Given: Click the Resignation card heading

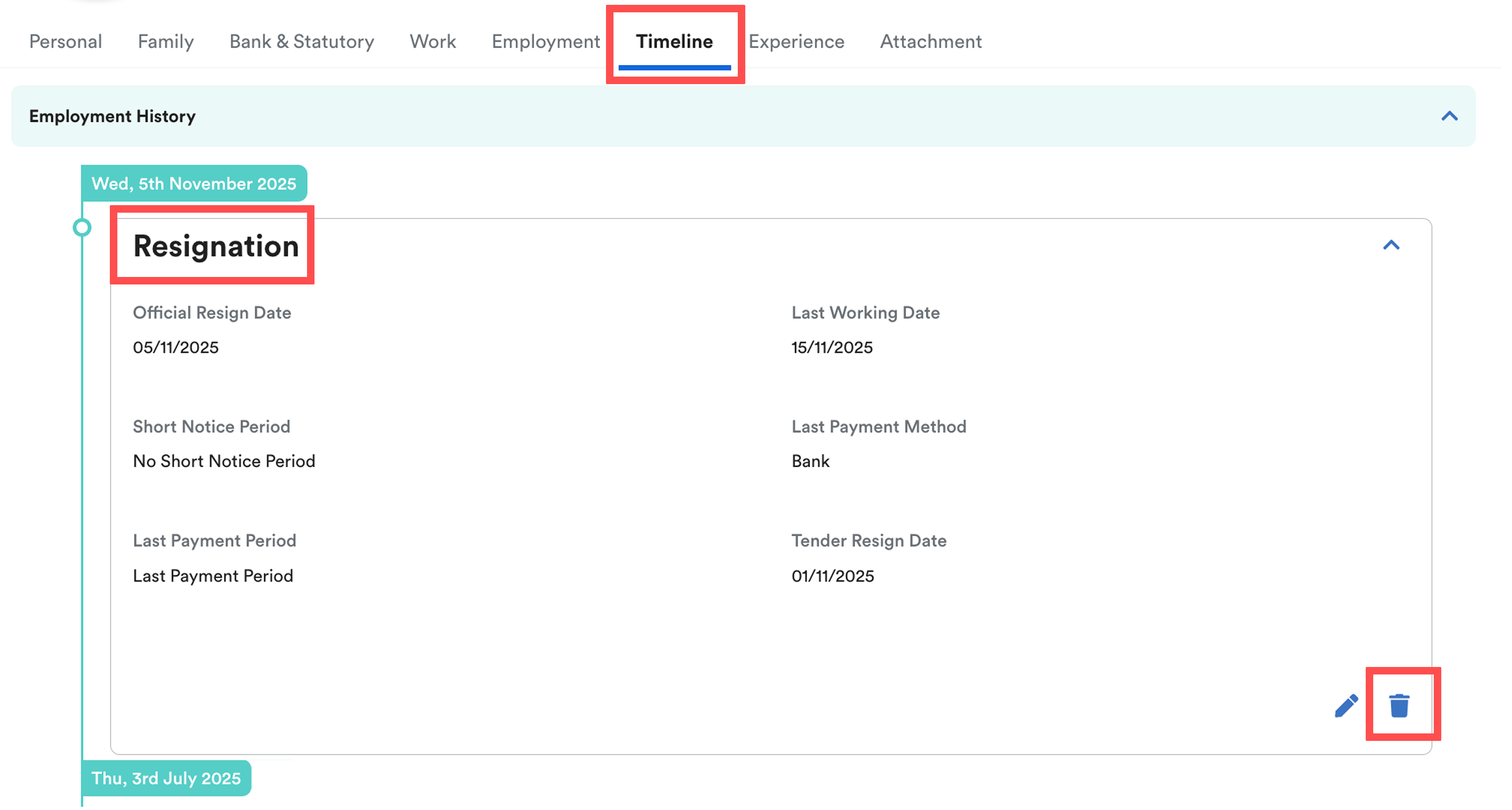Looking at the screenshot, I should (215, 246).
